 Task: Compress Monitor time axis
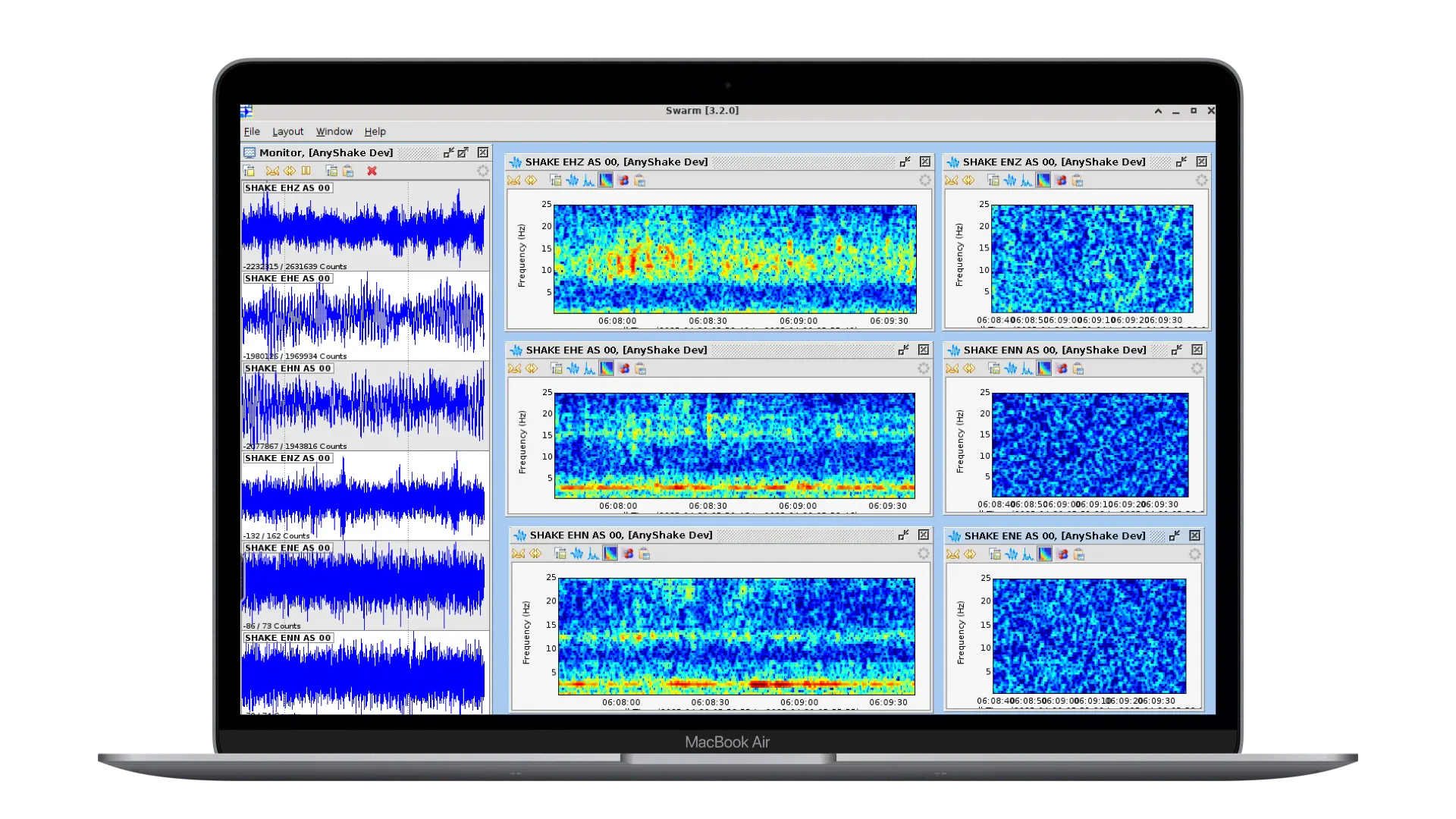[x=272, y=171]
